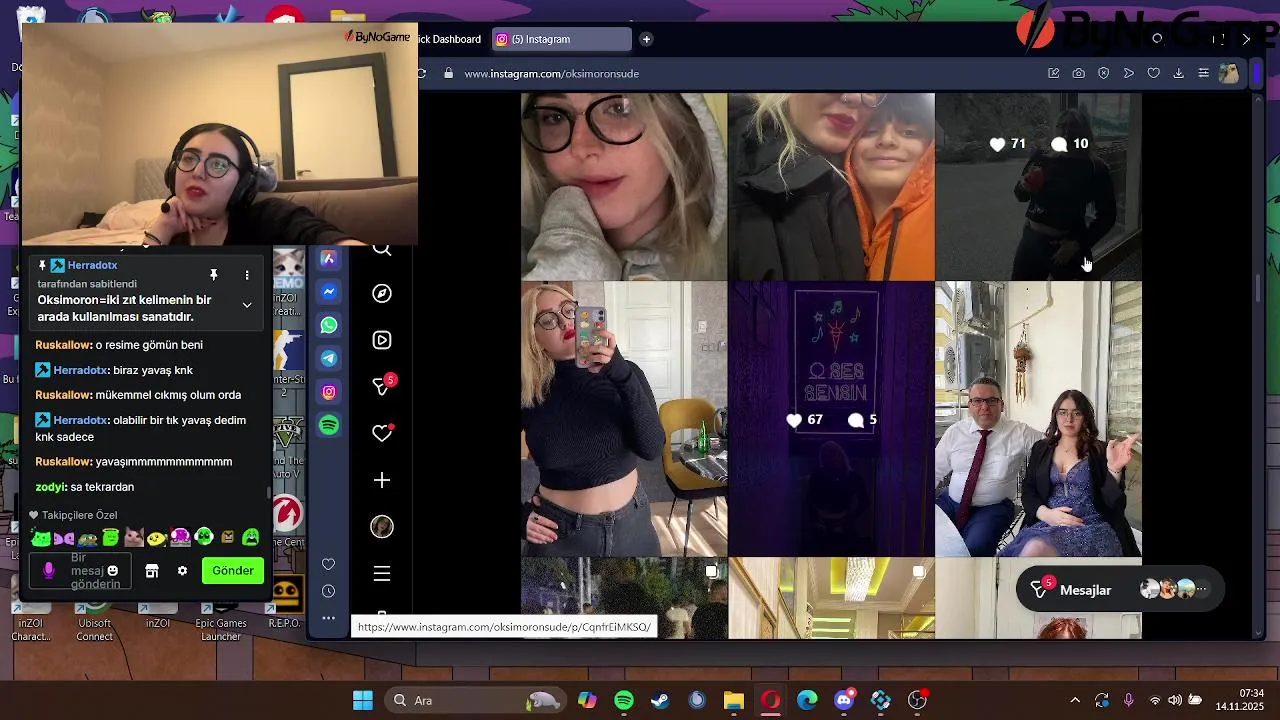Open Opera sidebar history clock icon
Viewport: 1280px width, 720px height.
tap(328, 591)
